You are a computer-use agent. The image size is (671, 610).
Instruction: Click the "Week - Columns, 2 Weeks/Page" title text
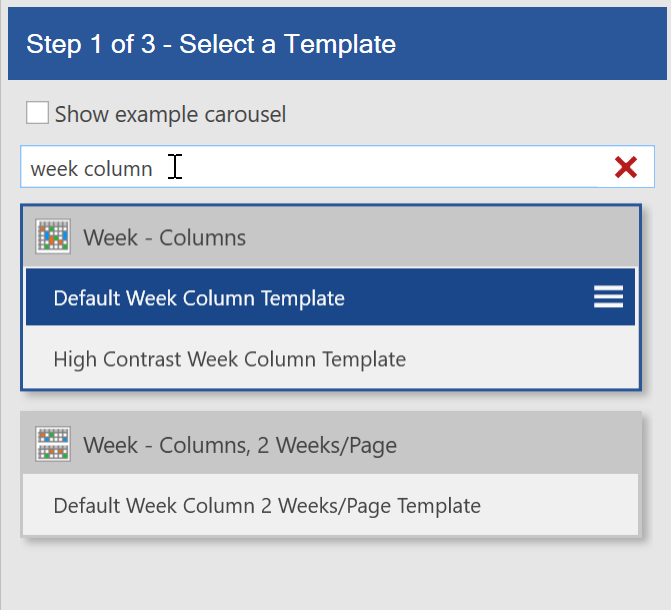[x=240, y=445]
